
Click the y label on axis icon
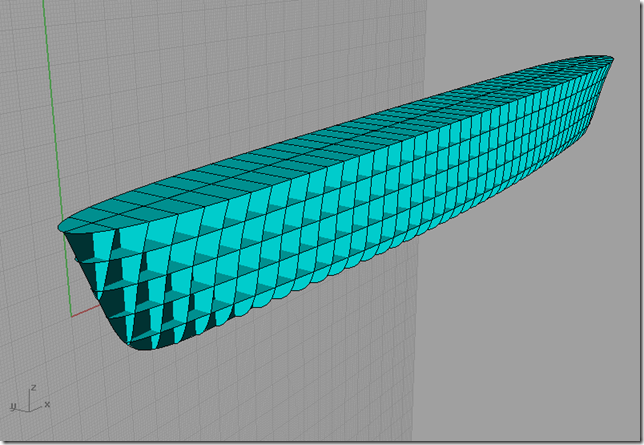coord(13,408)
